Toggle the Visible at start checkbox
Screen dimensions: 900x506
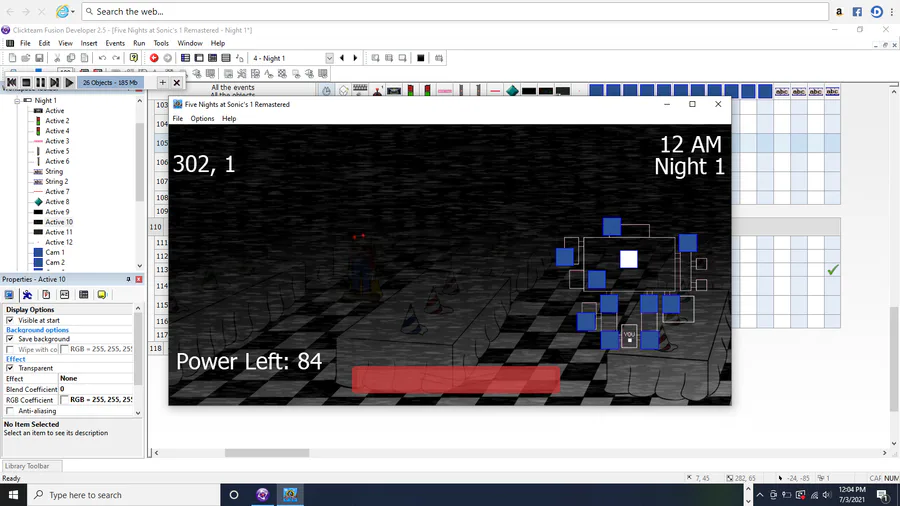coord(10,320)
